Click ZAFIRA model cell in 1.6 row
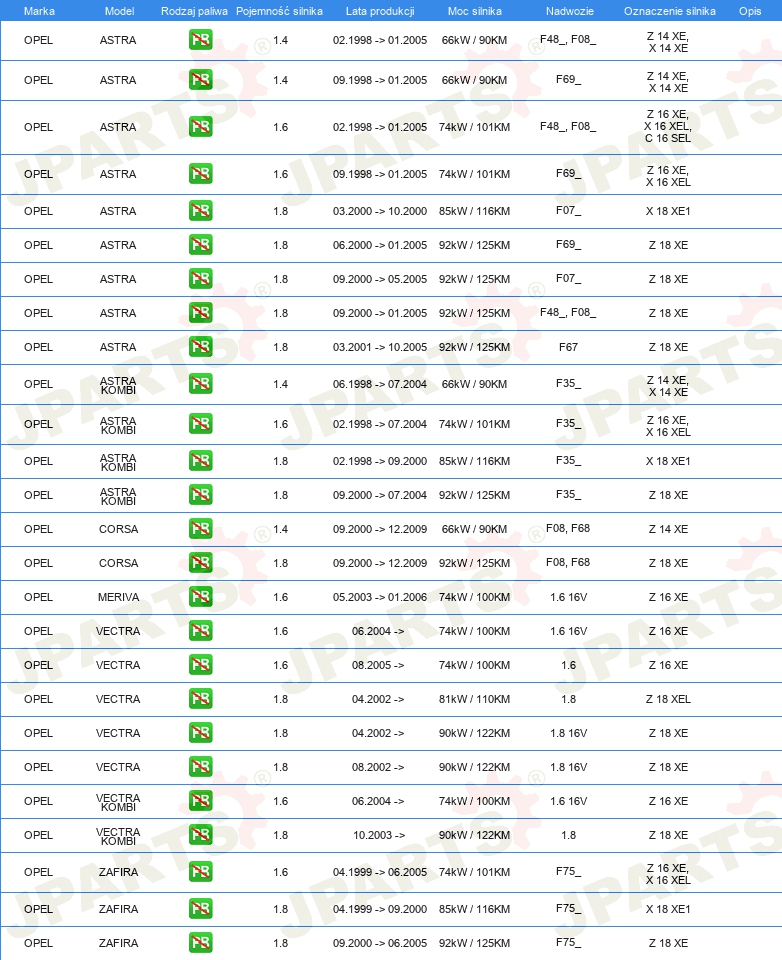 click(118, 872)
